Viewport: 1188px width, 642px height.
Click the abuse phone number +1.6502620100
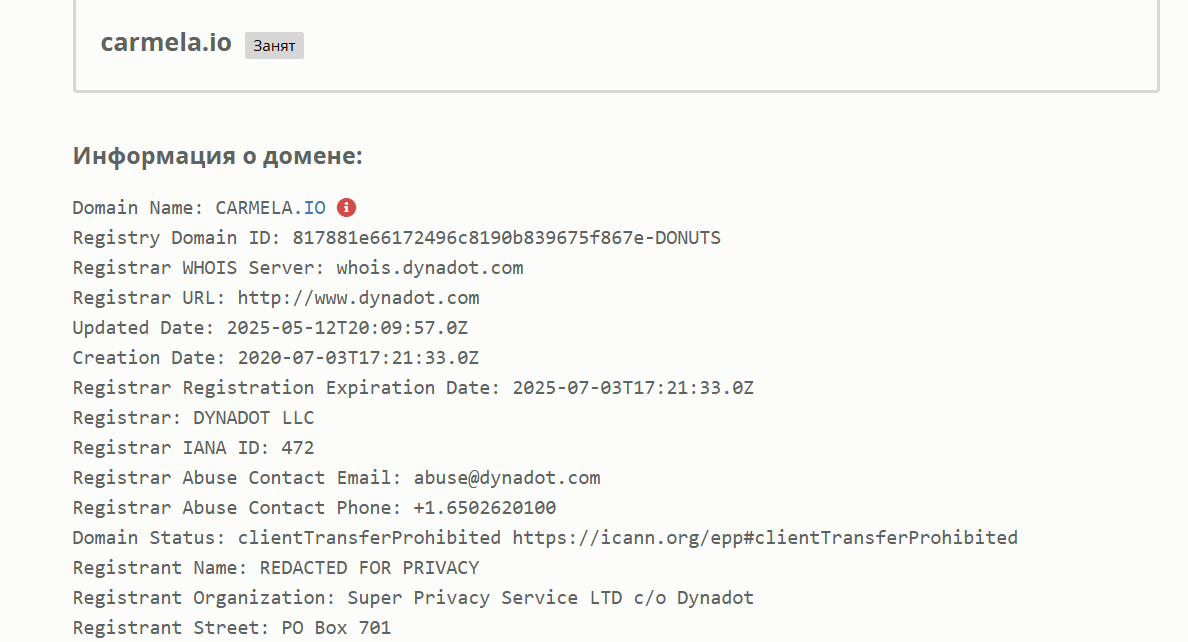pos(485,508)
